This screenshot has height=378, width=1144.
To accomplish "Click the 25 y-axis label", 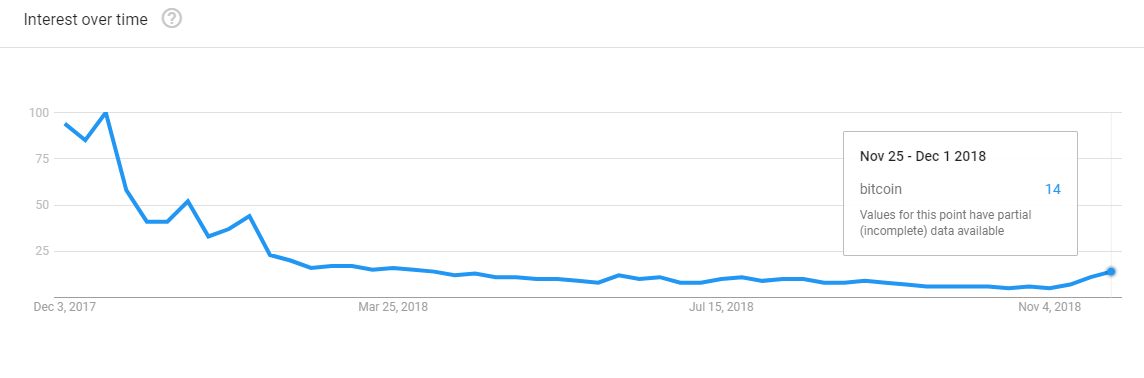I will pos(42,251).
